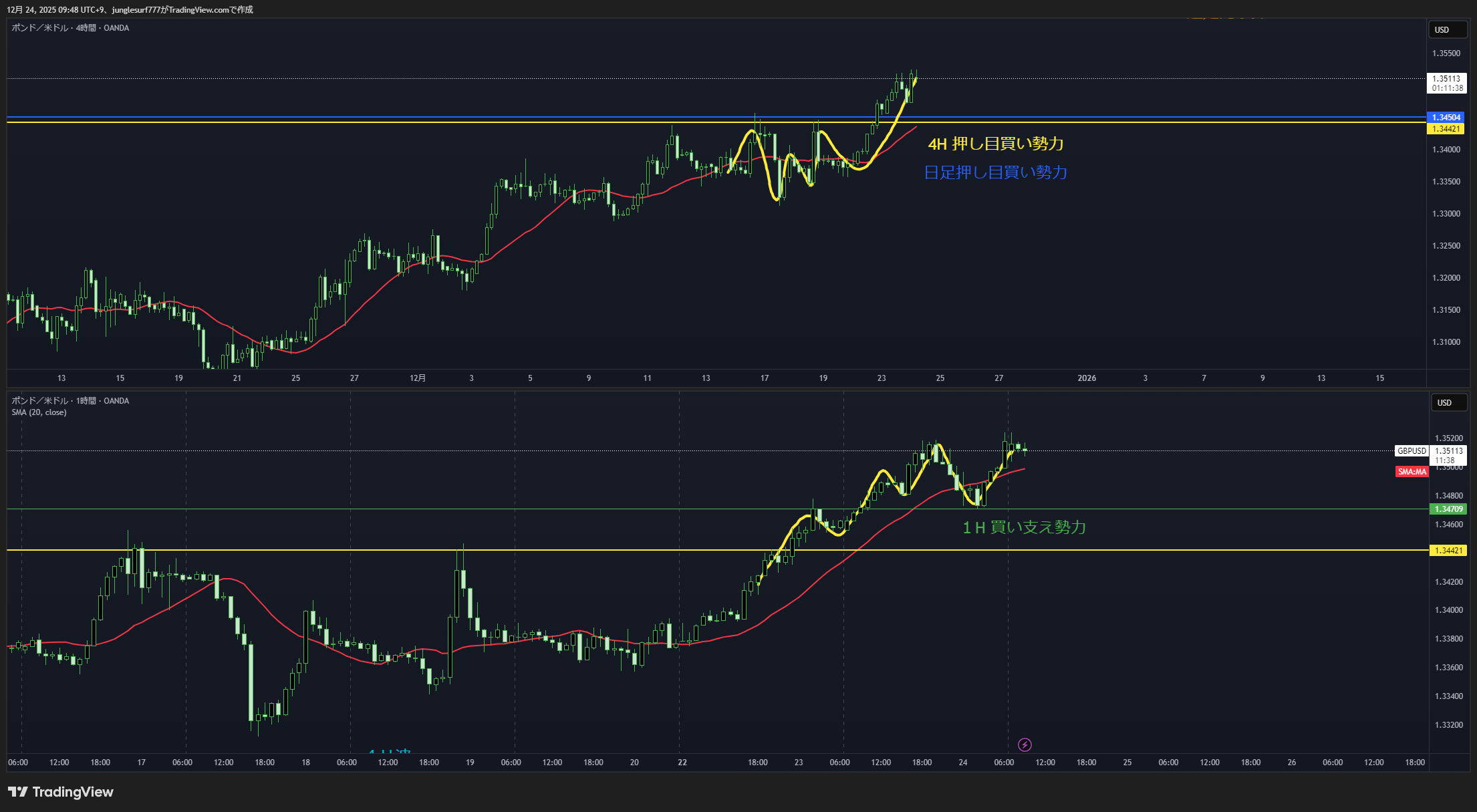This screenshot has width=1477, height=812.
Task: Select the ポンド/米ドル 4時間 chart title
Action: click(70, 28)
